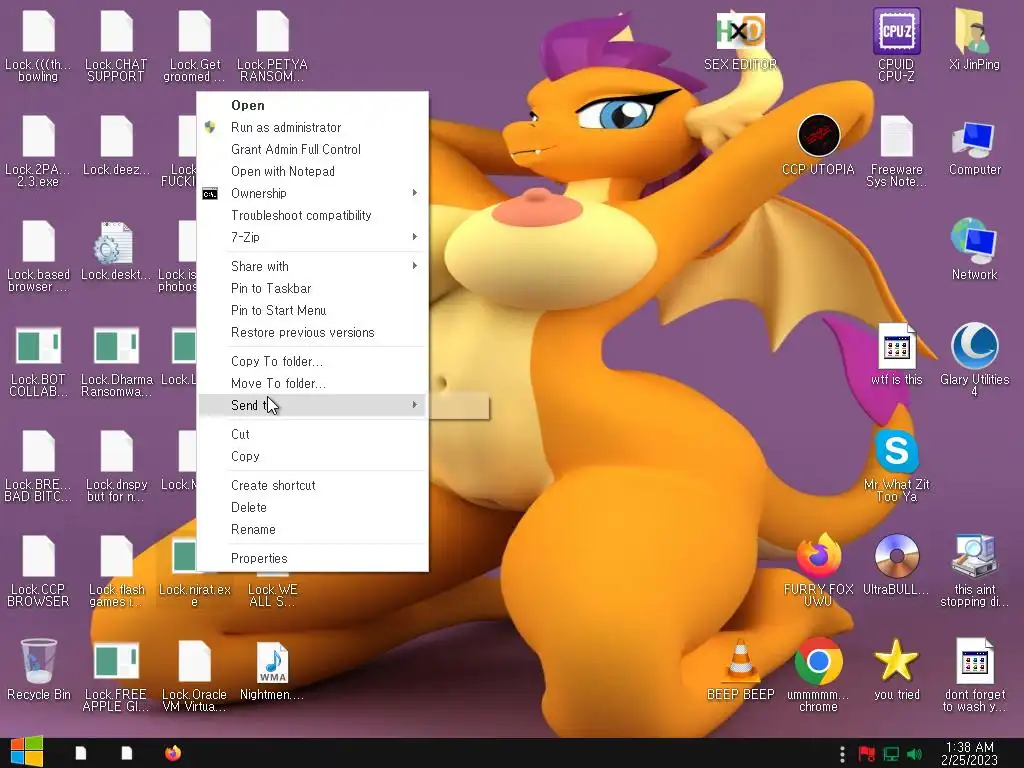Select the CCP UTOPIA desktop icon
The image size is (1024, 768).
[818, 136]
